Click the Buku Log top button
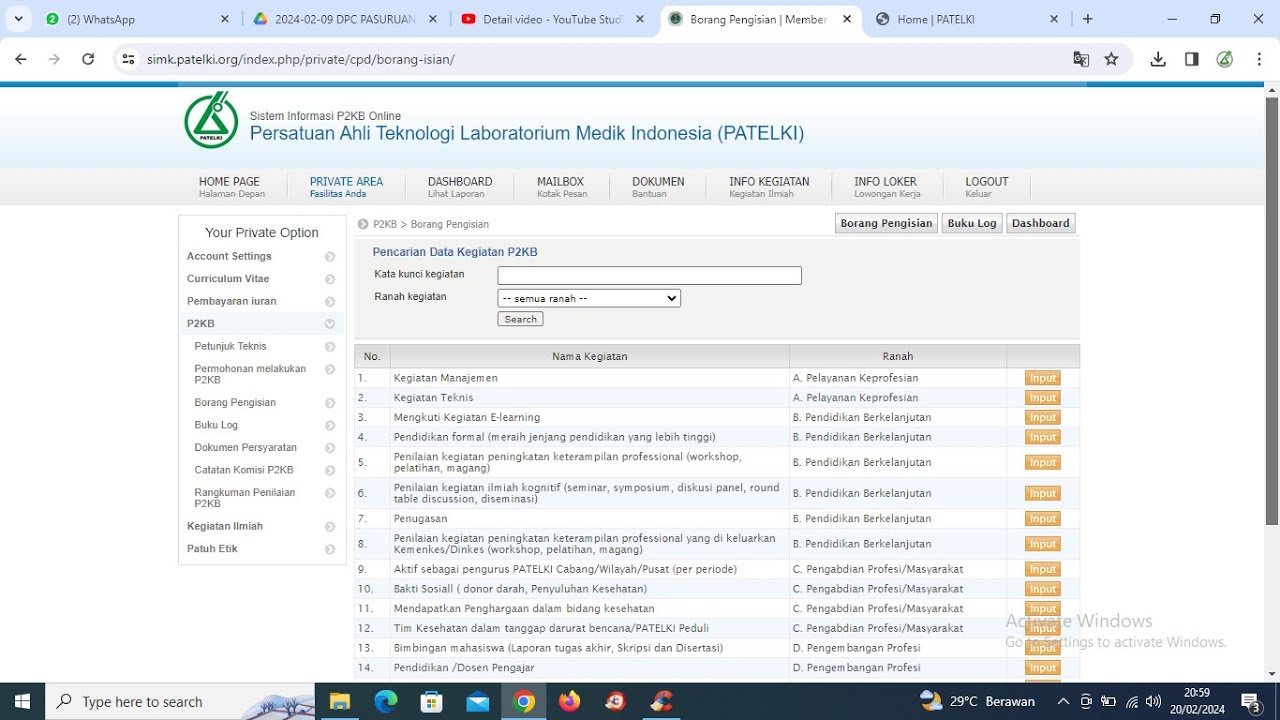The width and height of the screenshot is (1280, 720). click(x=972, y=224)
